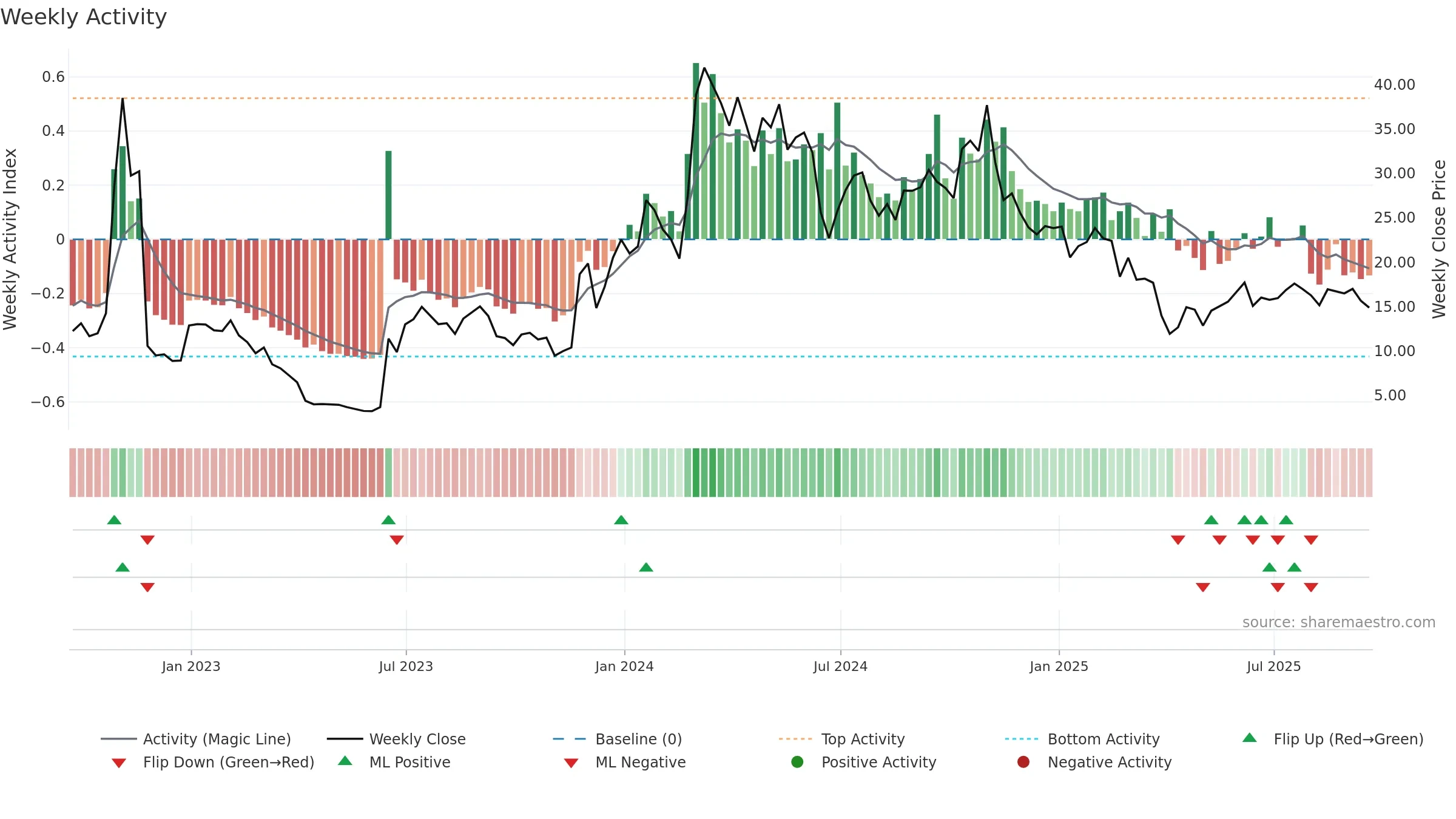Click the Jan 2025 x-axis label
This screenshot has height=819, width=1456.
[x=1059, y=666]
